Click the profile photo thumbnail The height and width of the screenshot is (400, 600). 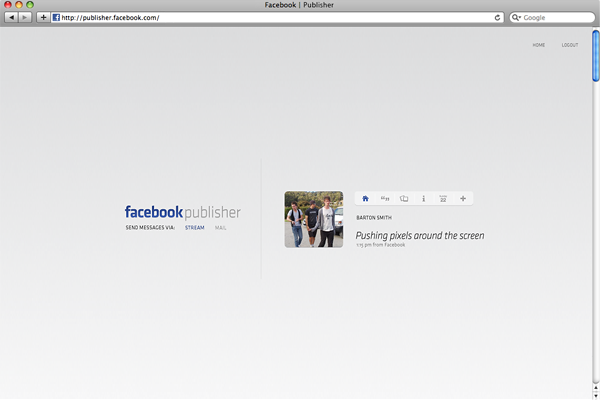click(314, 219)
